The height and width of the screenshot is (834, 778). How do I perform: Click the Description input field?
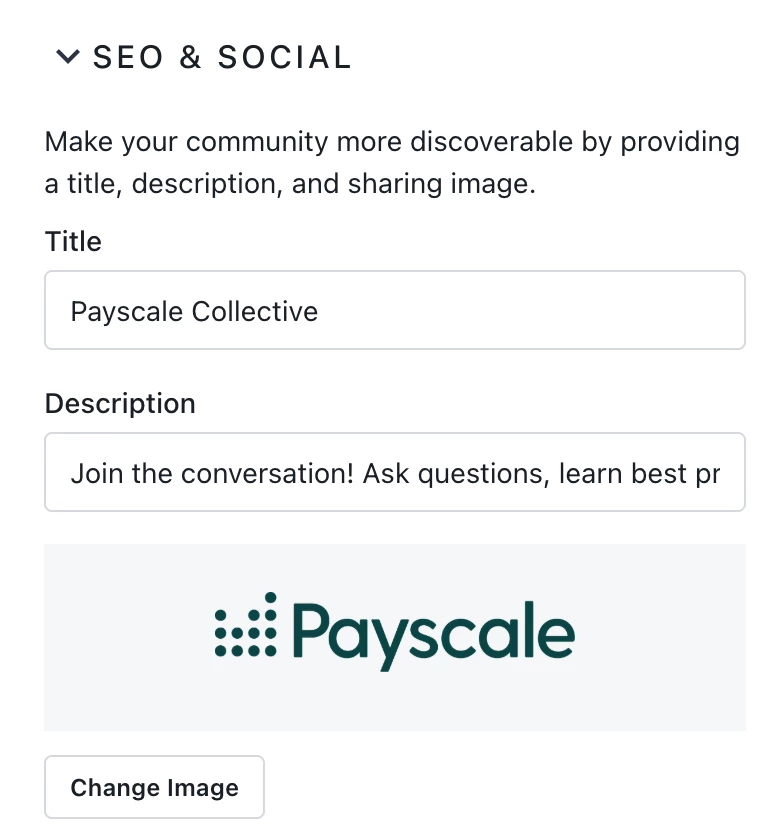click(395, 472)
